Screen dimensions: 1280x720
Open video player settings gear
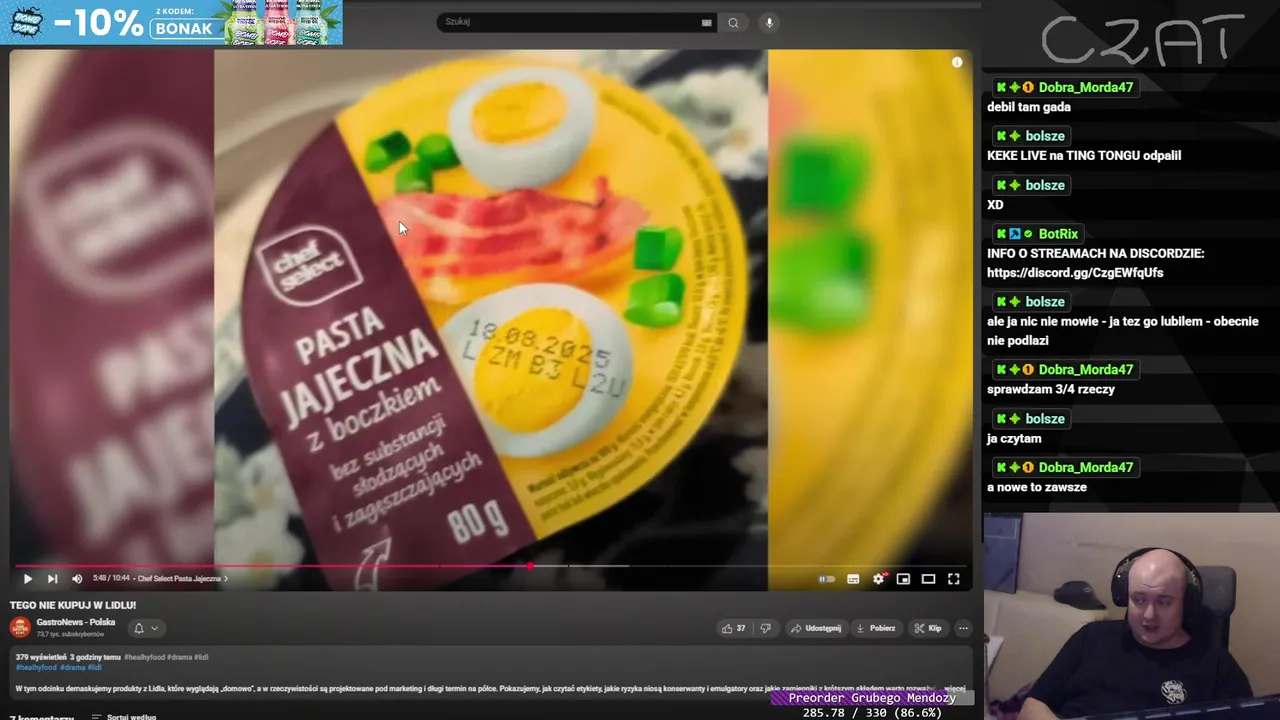(x=878, y=578)
